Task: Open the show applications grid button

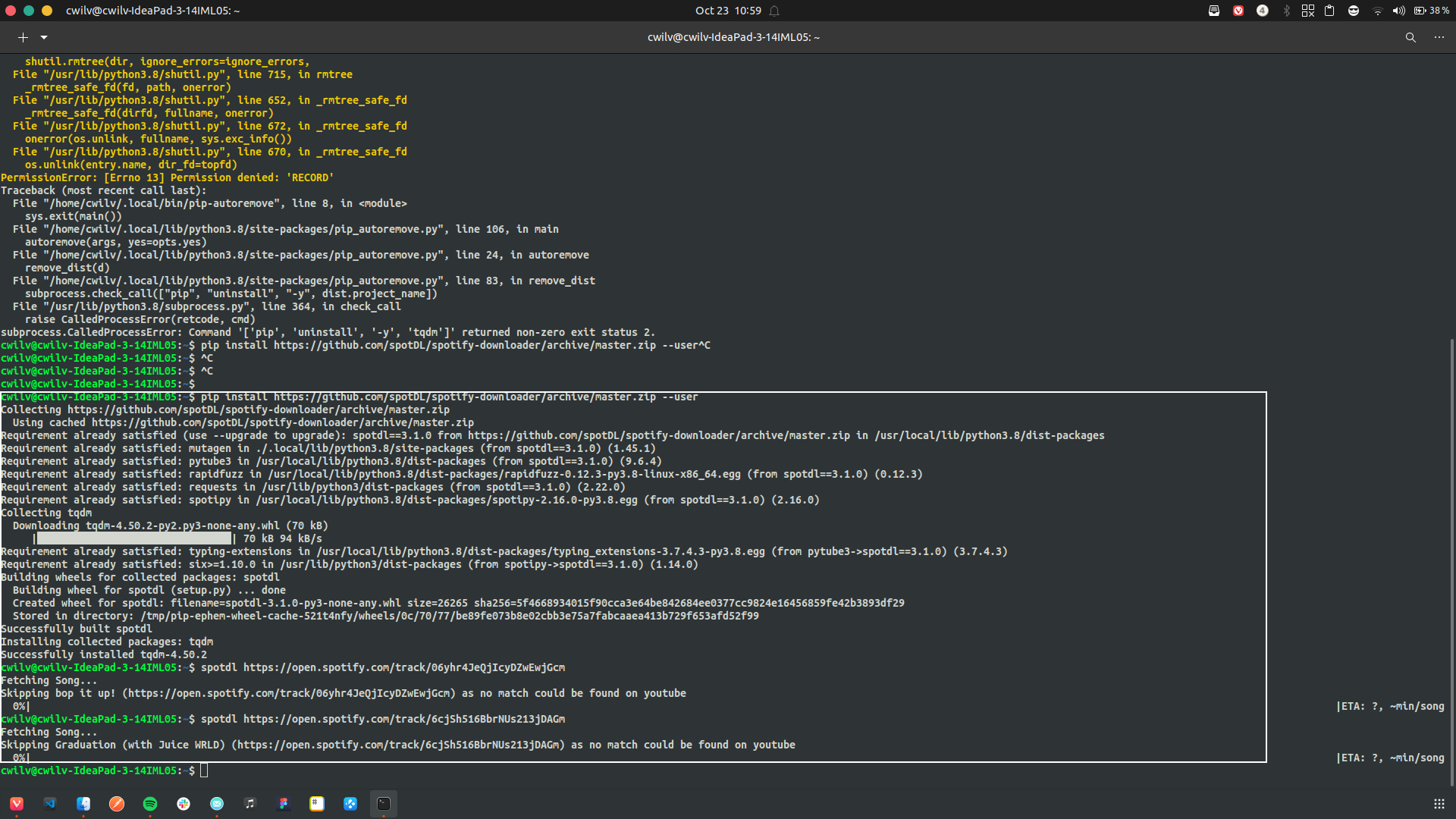Action: [1439, 804]
